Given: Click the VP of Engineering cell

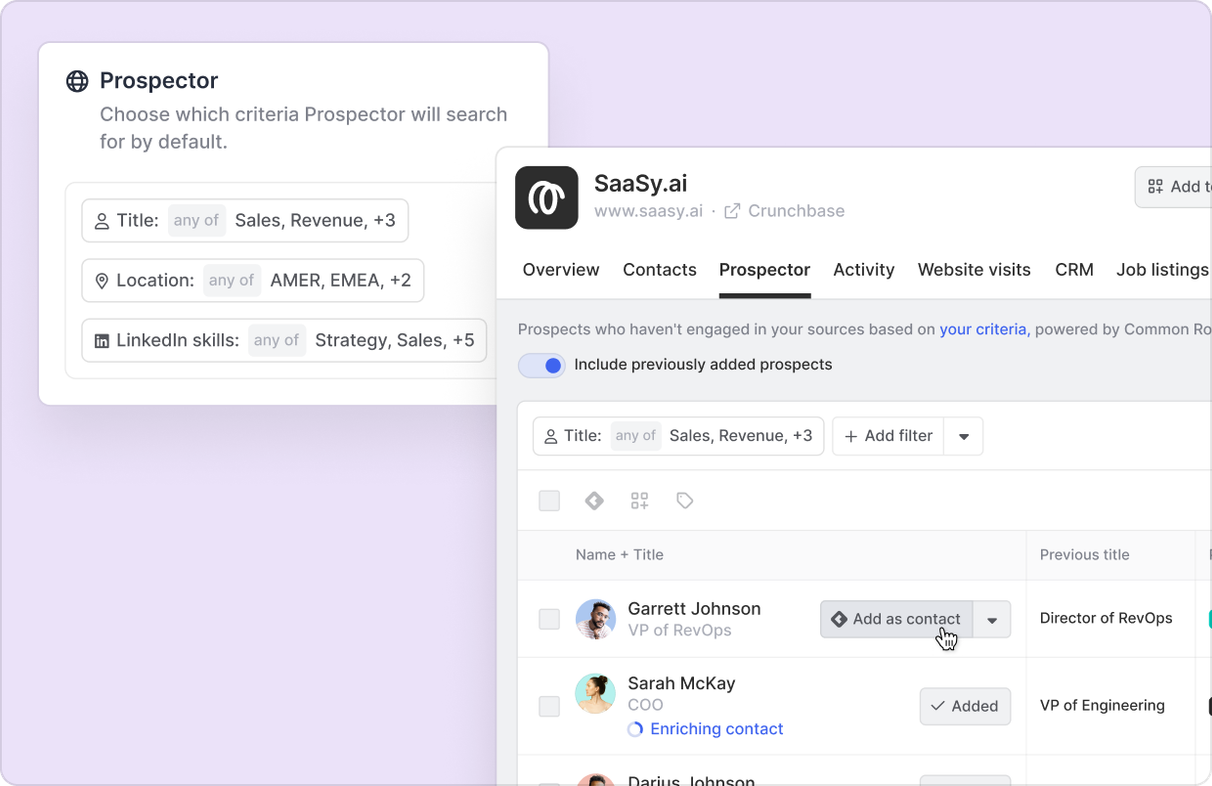Looking at the screenshot, I should [1102, 705].
